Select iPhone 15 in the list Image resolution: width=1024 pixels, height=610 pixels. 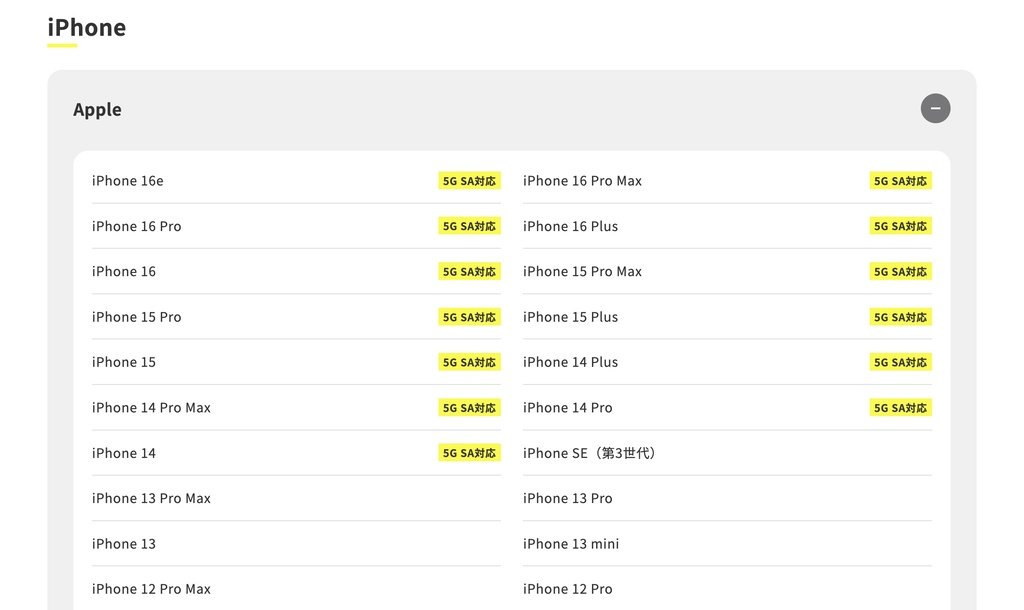tap(296, 362)
